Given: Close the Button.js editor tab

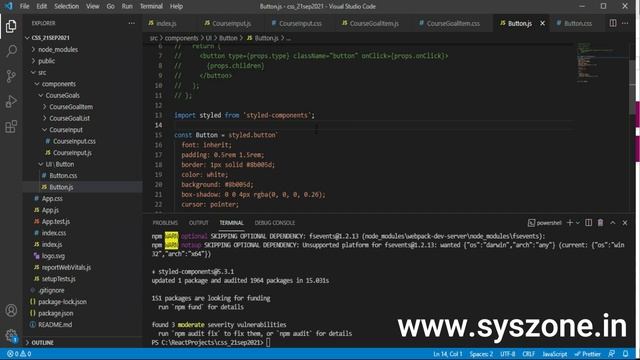Looking at the screenshot, I should point(542,23).
